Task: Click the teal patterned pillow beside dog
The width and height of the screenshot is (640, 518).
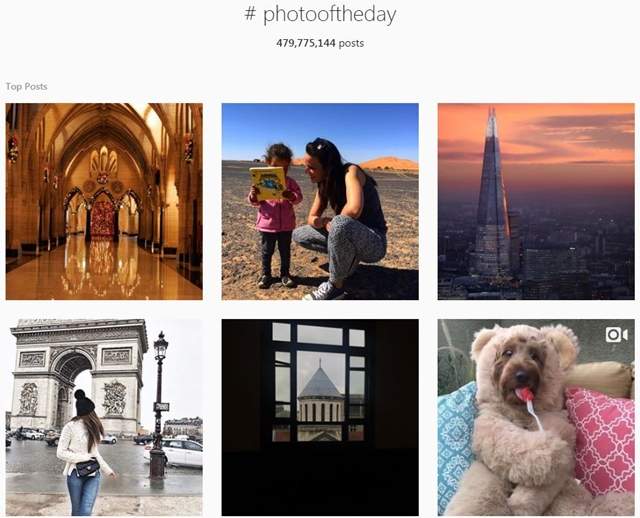Action: pos(456,444)
